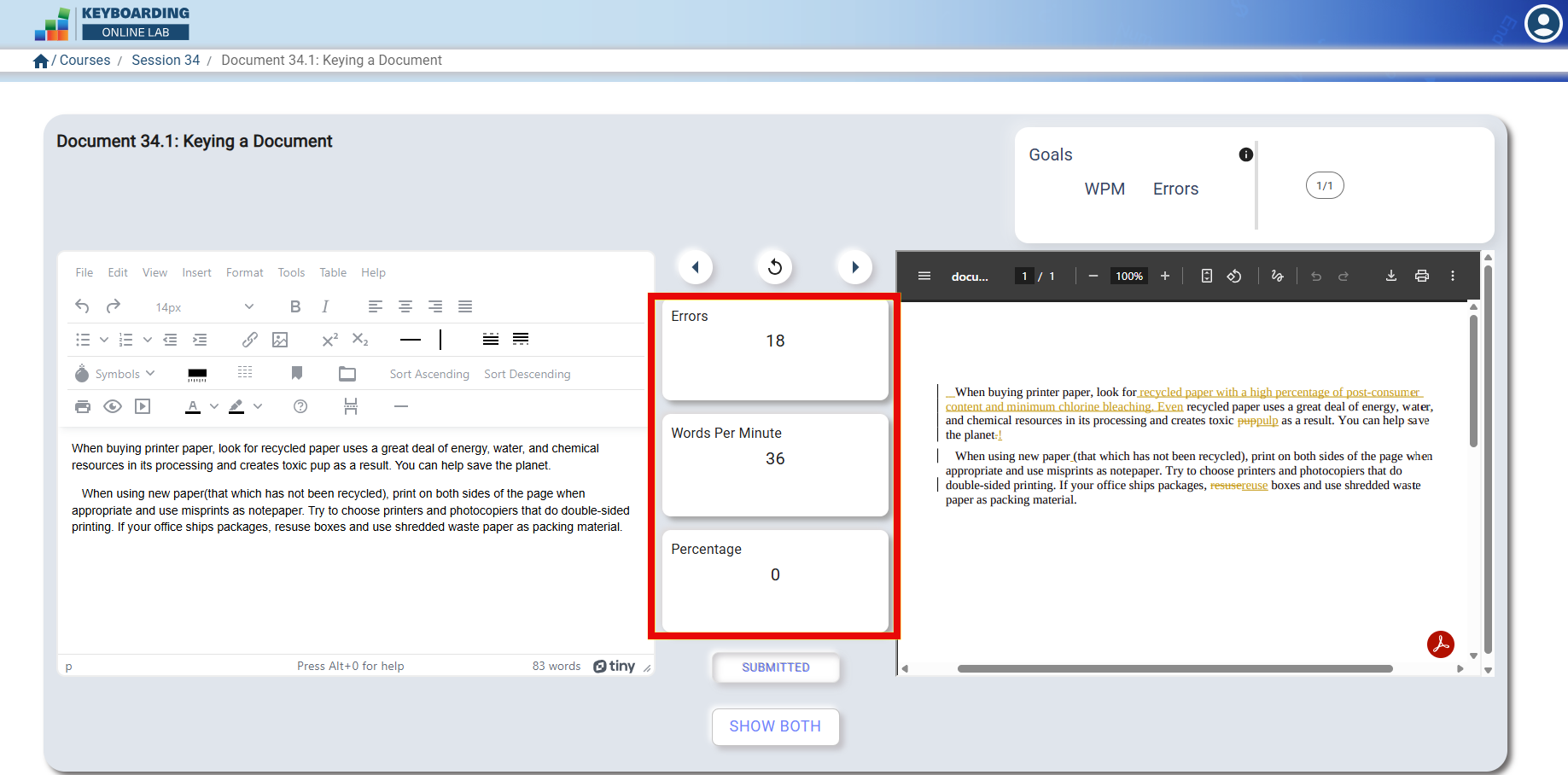Open the Symbols picker menu
The image size is (1568, 775).
[117, 373]
